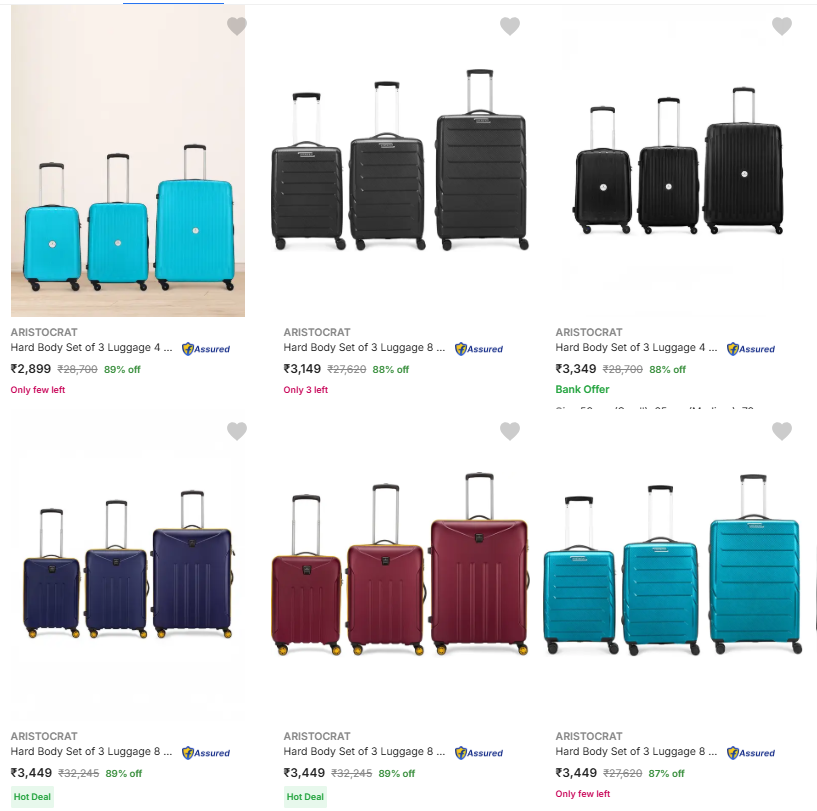The image size is (817, 811).
Task: Click Hot Deal tag under maroon luggage
Action: [305, 797]
